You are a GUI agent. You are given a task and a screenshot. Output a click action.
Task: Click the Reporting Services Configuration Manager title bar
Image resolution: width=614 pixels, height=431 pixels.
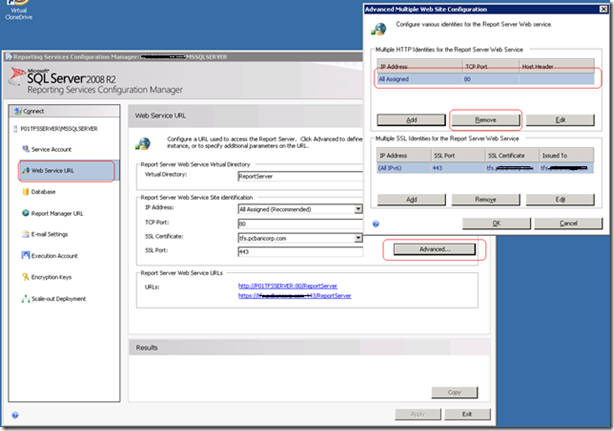point(183,57)
